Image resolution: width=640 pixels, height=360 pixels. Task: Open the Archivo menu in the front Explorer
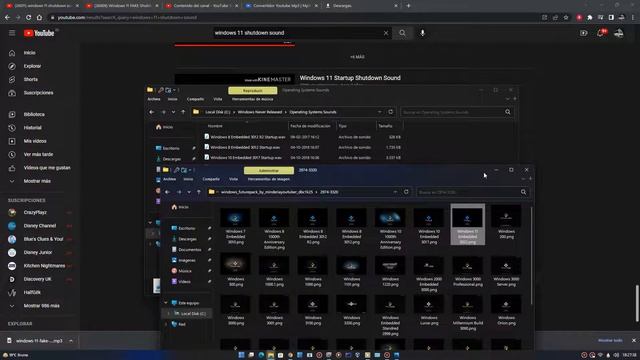tap(169, 179)
